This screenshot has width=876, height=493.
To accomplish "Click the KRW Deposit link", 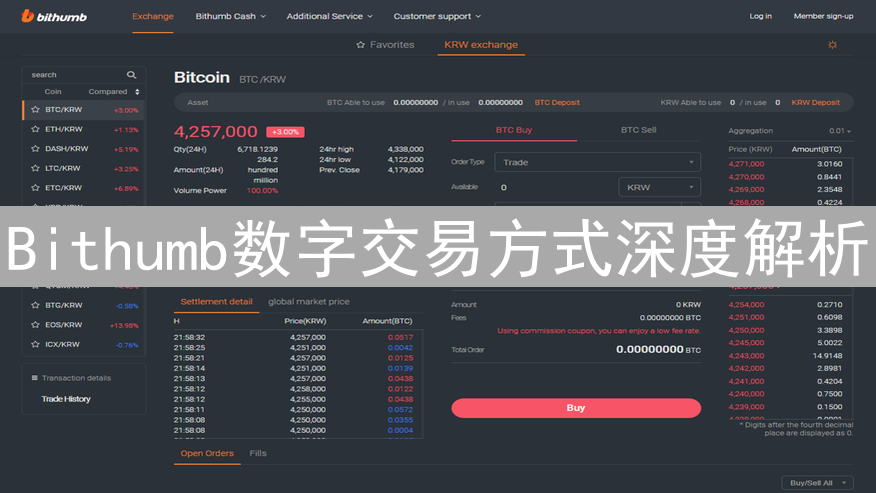I will [816, 102].
